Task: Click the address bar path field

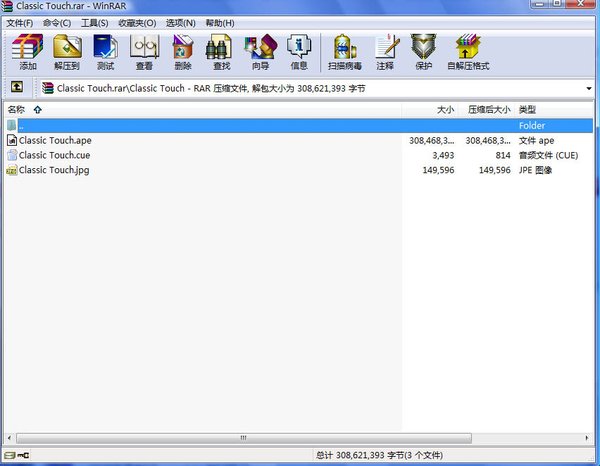Action: tap(316, 88)
